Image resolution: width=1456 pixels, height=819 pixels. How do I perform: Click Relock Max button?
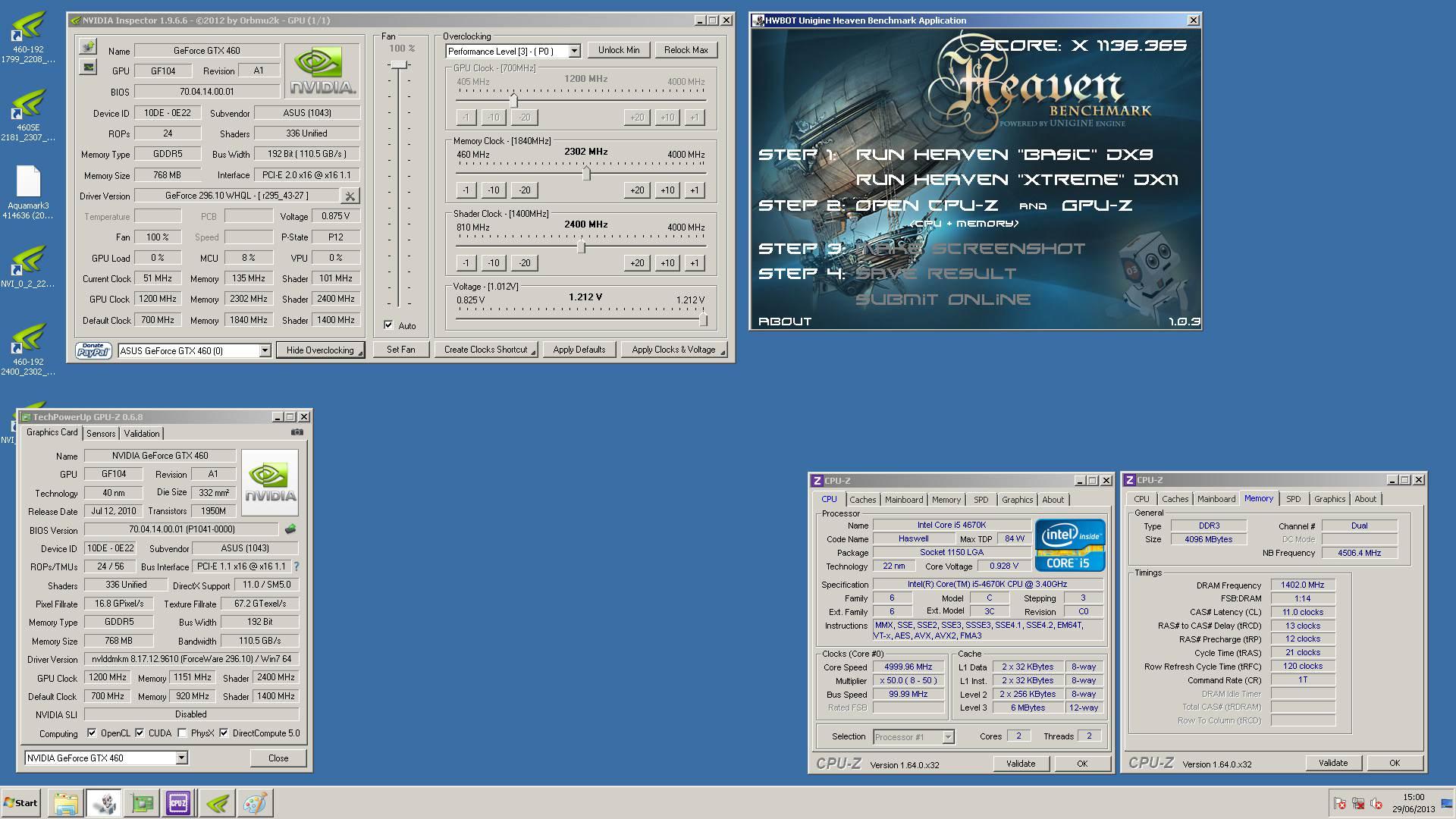(x=686, y=50)
